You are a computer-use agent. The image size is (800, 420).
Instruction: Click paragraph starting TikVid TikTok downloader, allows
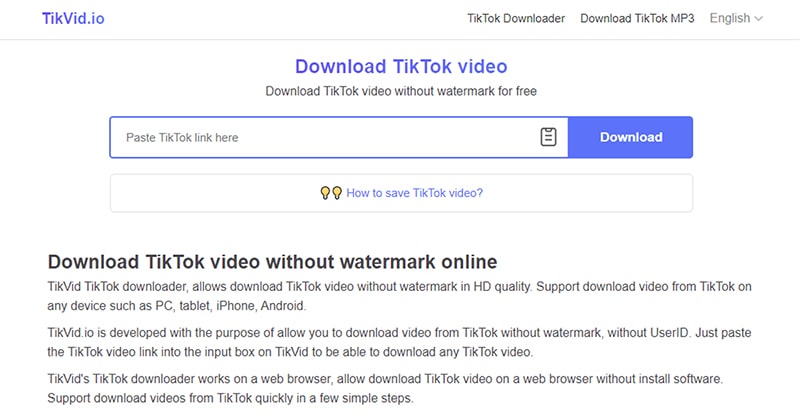(x=399, y=296)
